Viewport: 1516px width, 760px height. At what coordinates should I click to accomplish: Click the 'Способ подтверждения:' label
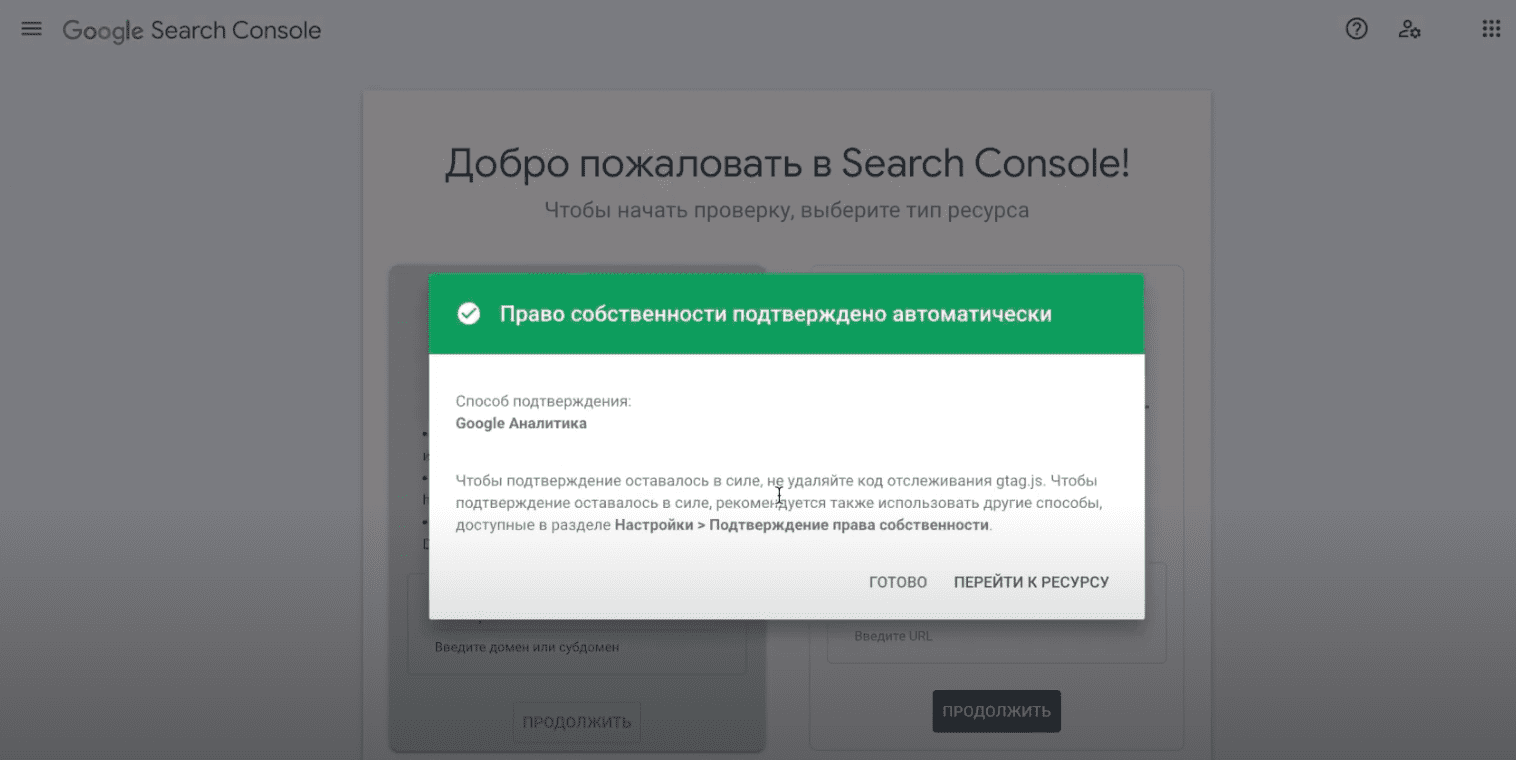543,401
